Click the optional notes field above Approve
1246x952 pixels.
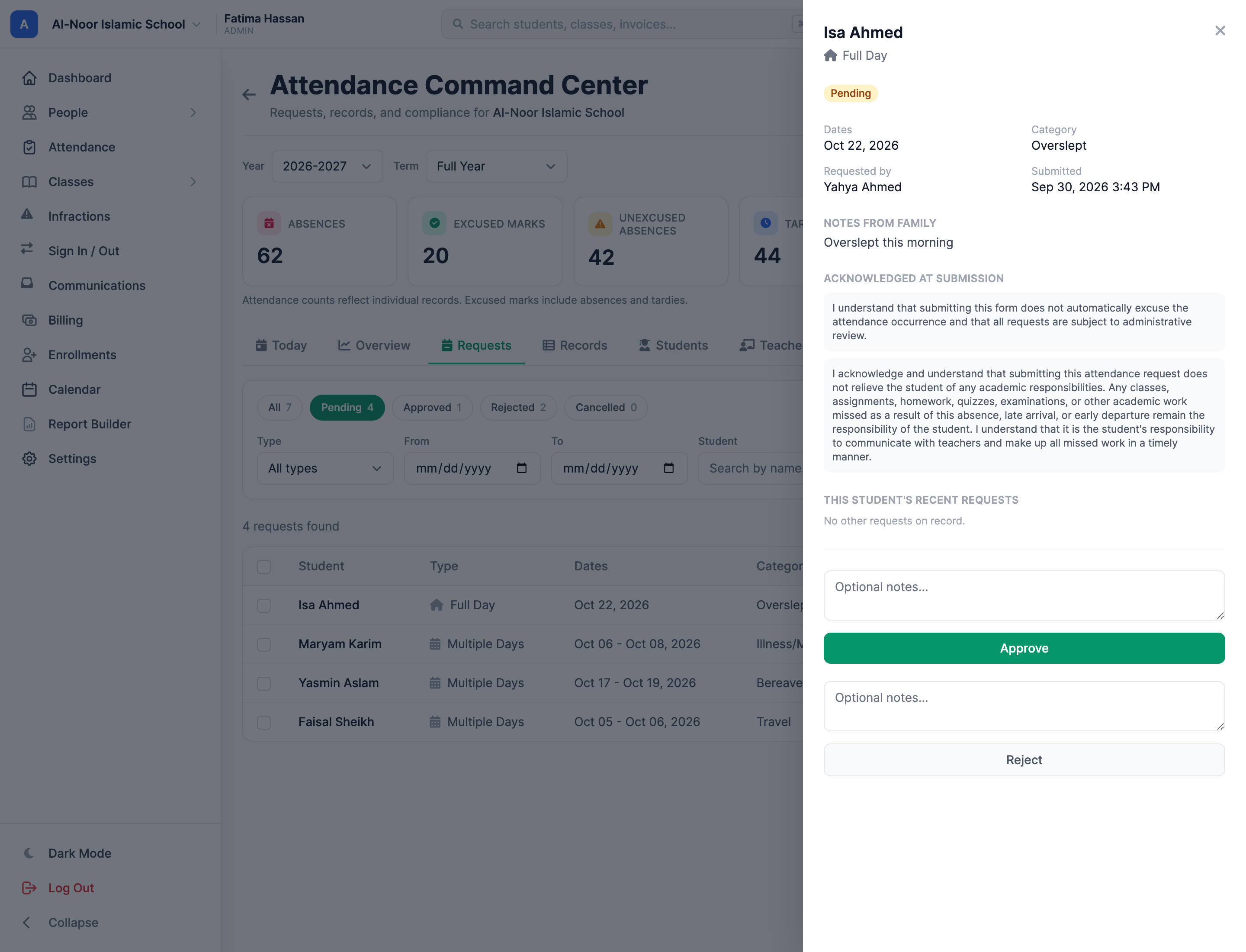pyautogui.click(x=1024, y=595)
